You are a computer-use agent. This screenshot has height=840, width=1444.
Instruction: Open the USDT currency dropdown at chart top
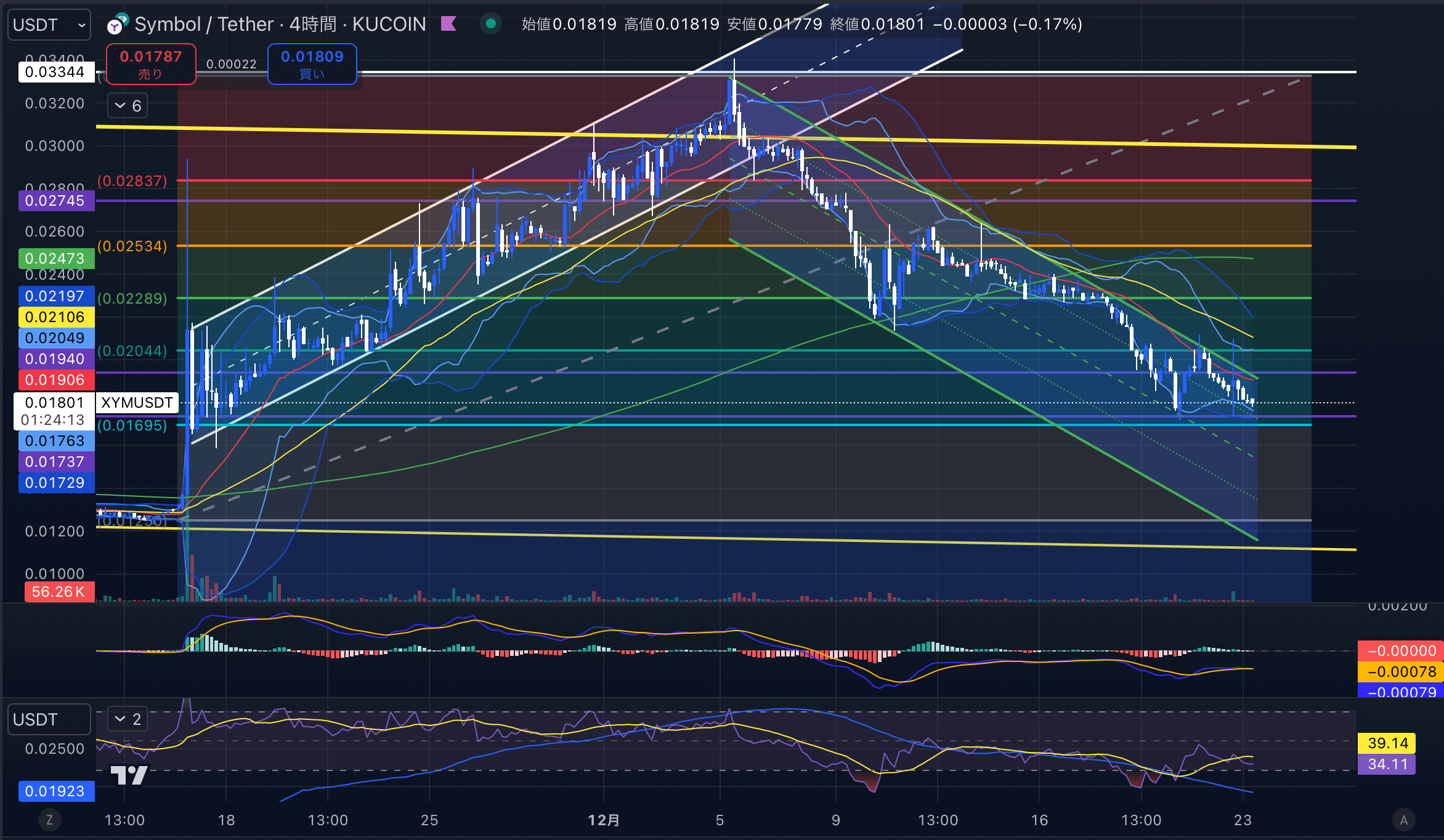[49, 25]
